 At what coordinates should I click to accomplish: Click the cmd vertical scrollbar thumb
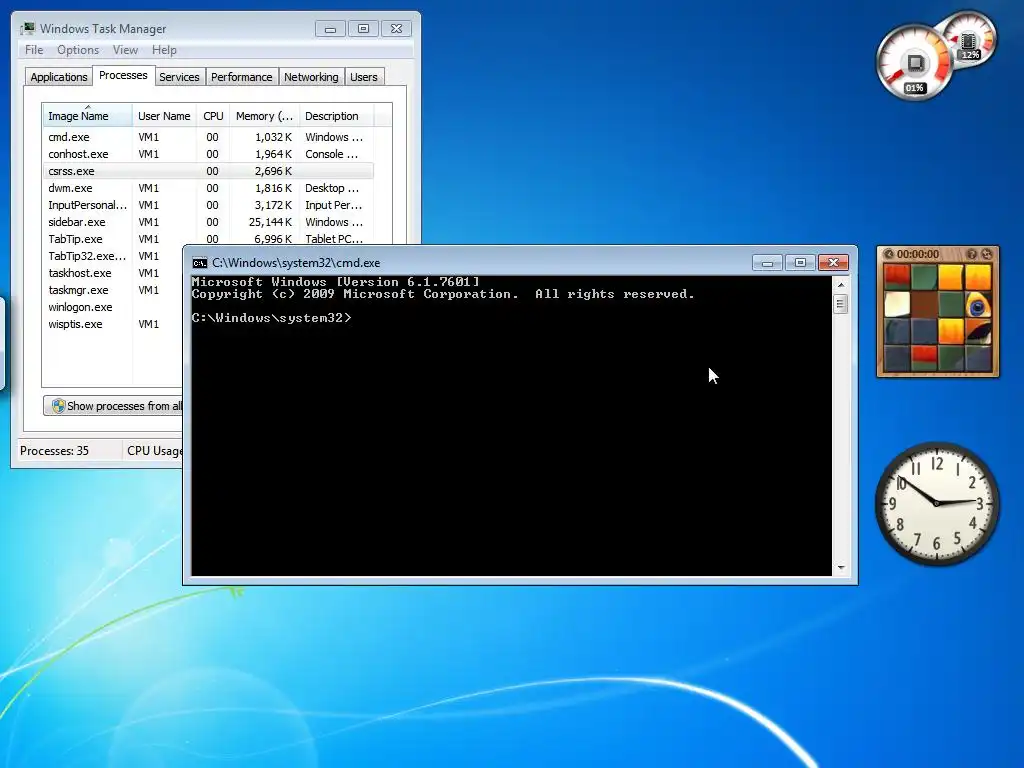click(x=840, y=304)
